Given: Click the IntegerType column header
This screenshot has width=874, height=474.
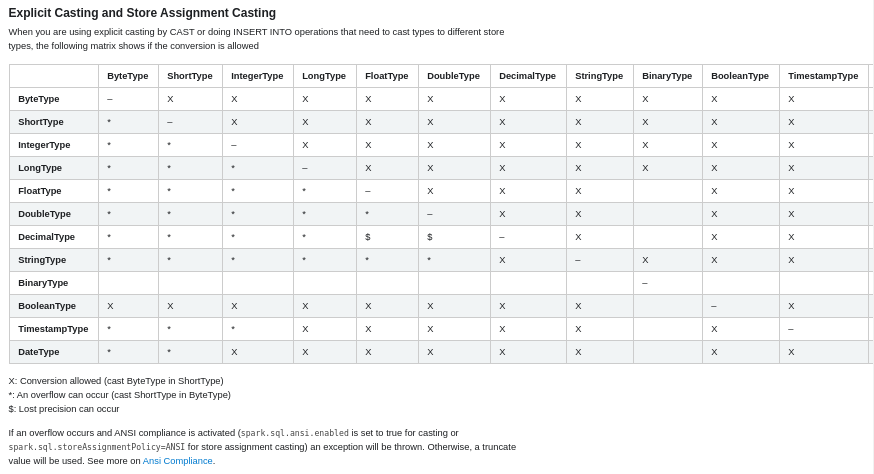Looking at the screenshot, I should click(257, 76).
